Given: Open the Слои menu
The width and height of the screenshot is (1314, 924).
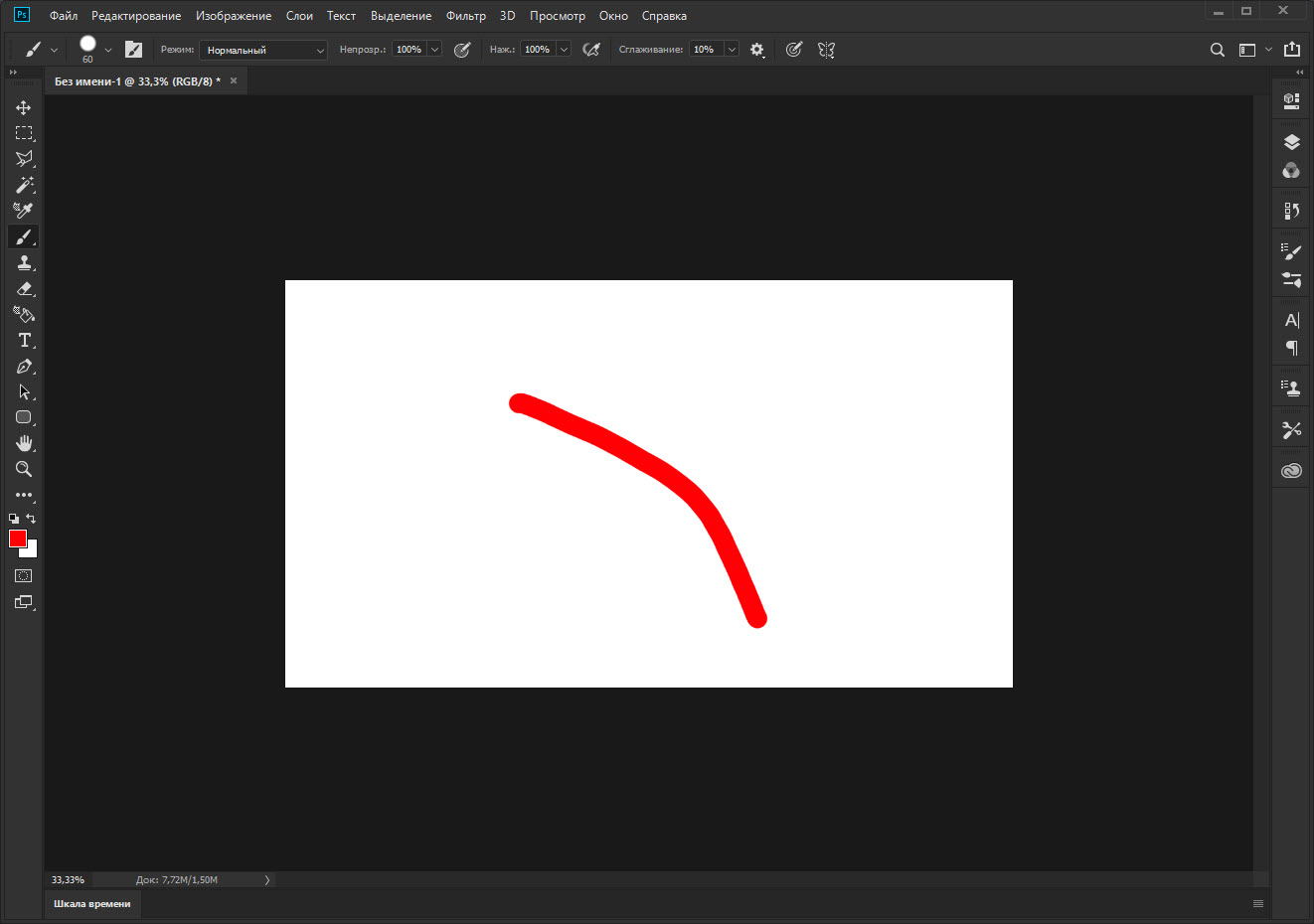Looking at the screenshot, I should click(x=299, y=16).
